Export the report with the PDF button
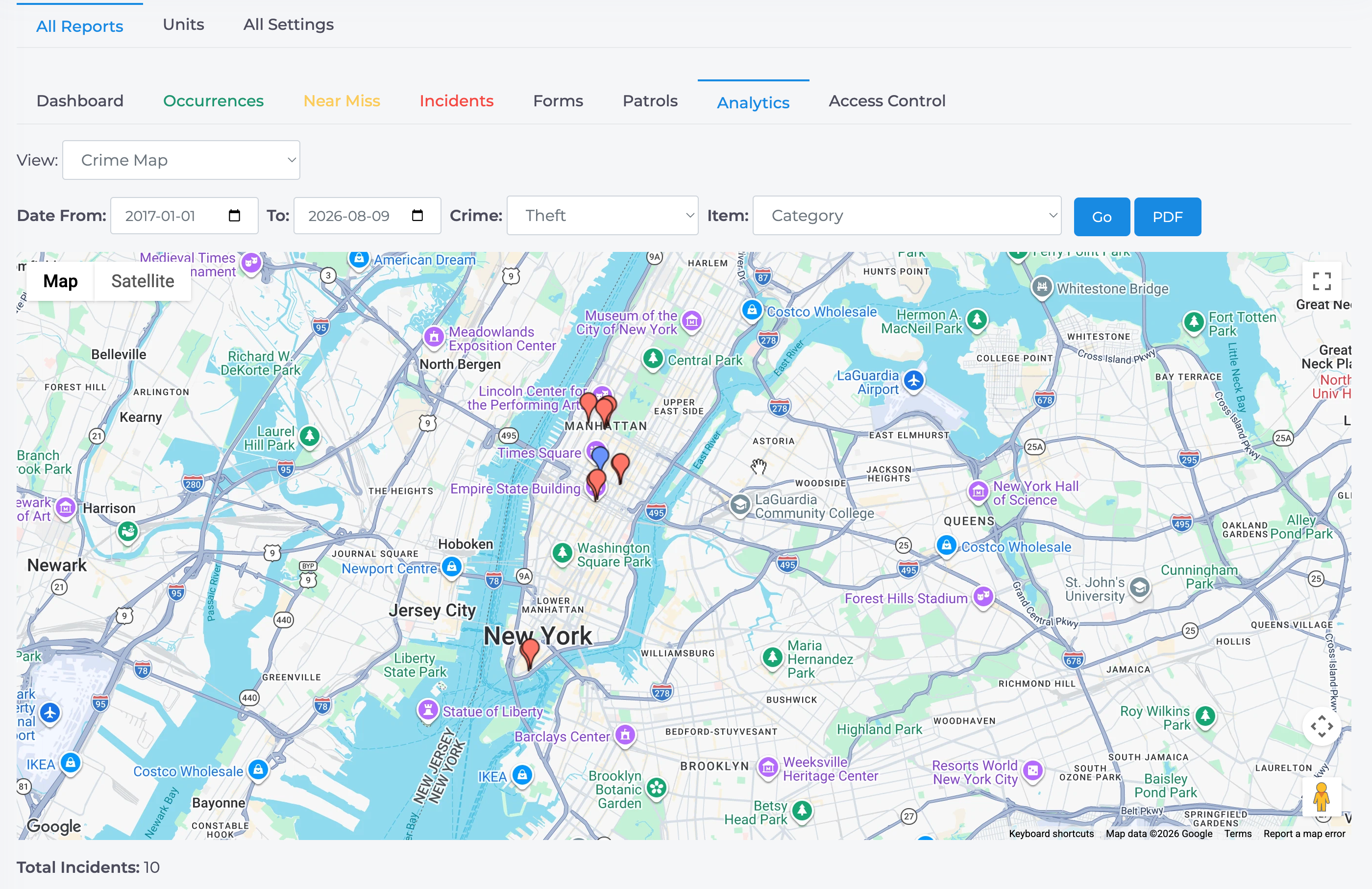Screen dimensions: 1372x889 tap(1167, 217)
